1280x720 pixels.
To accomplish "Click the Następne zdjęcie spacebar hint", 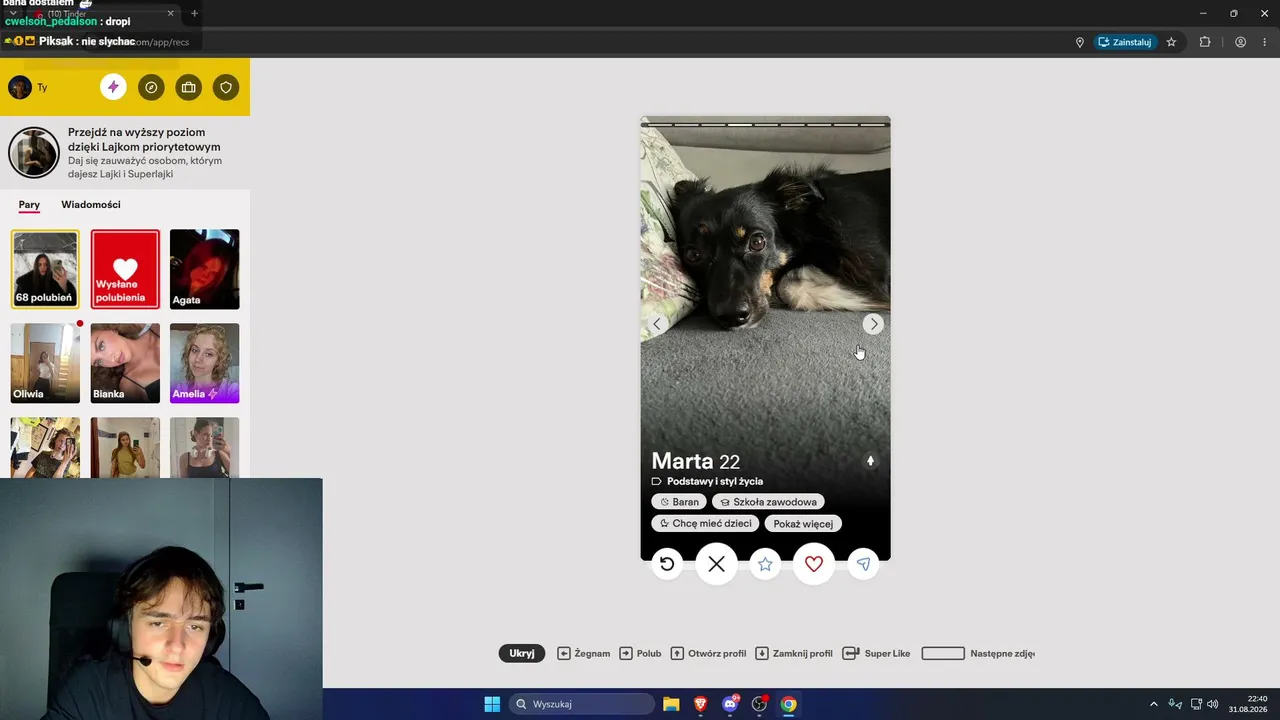I will [978, 653].
